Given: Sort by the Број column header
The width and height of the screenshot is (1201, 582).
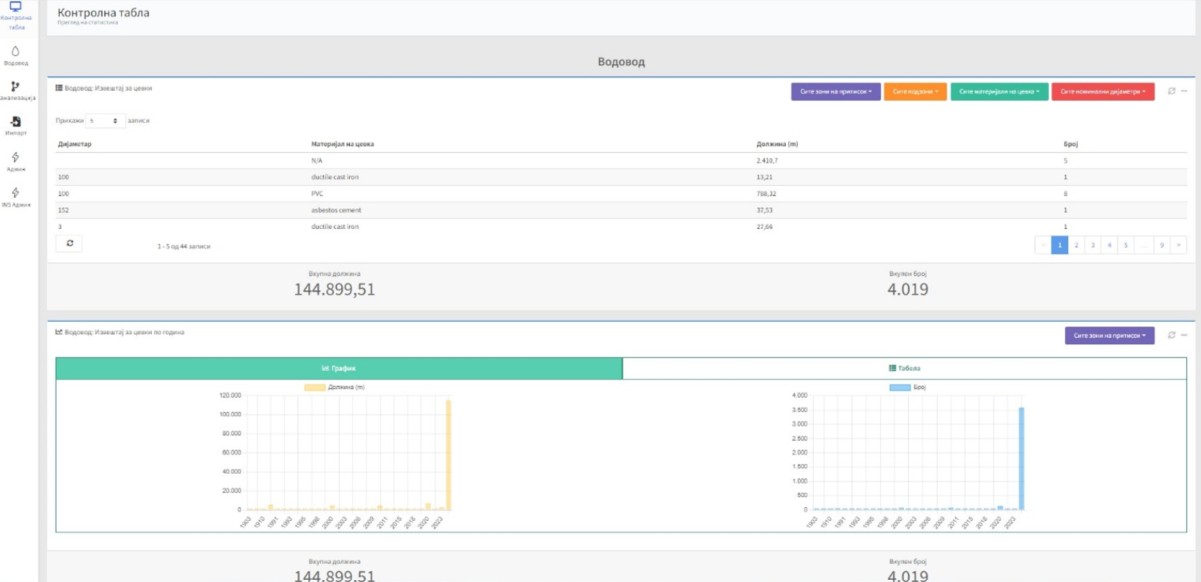Looking at the screenshot, I should [x=1070, y=144].
